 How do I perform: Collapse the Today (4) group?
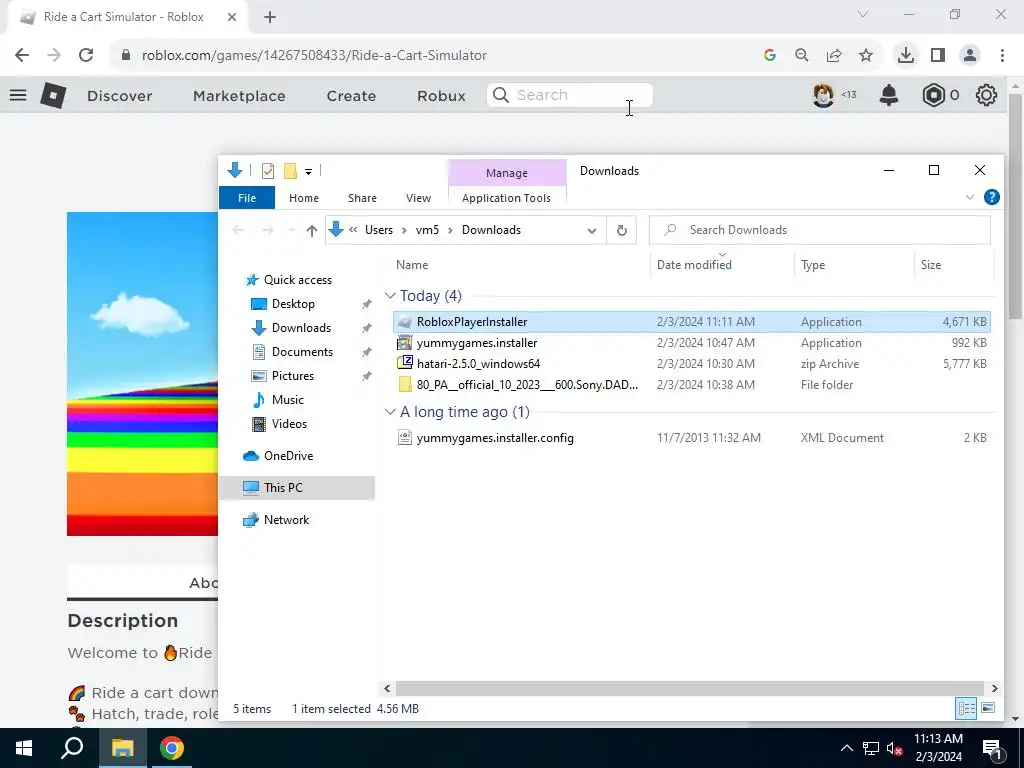[x=391, y=296]
